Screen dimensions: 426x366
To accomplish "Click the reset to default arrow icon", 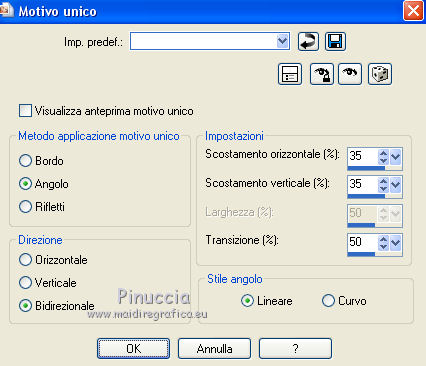I will tap(308, 41).
